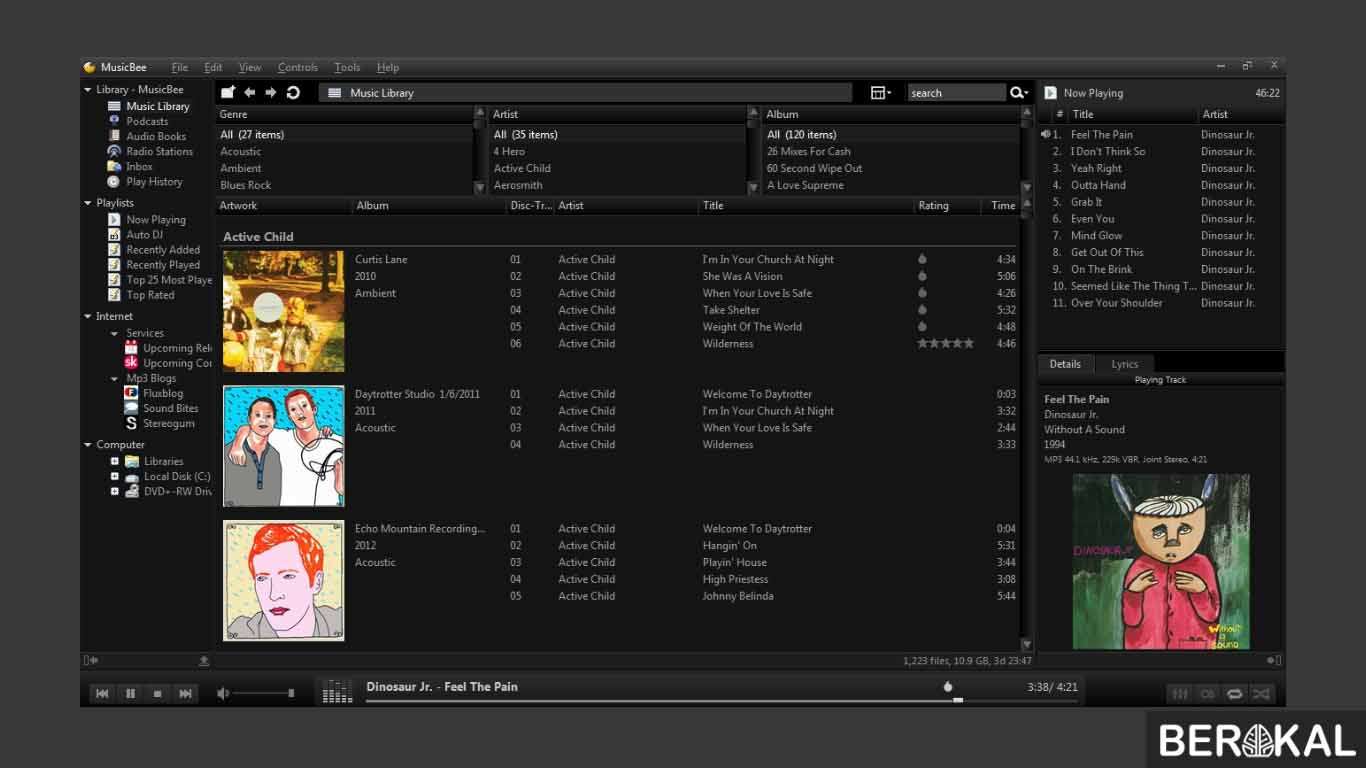Go forward with the right arrow icon

pyautogui.click(x=271, y=92)
